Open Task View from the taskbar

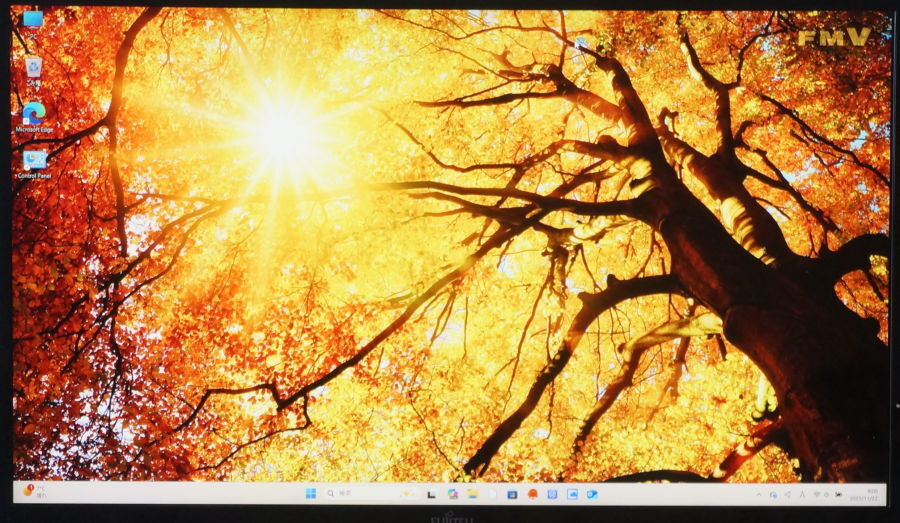431,494
